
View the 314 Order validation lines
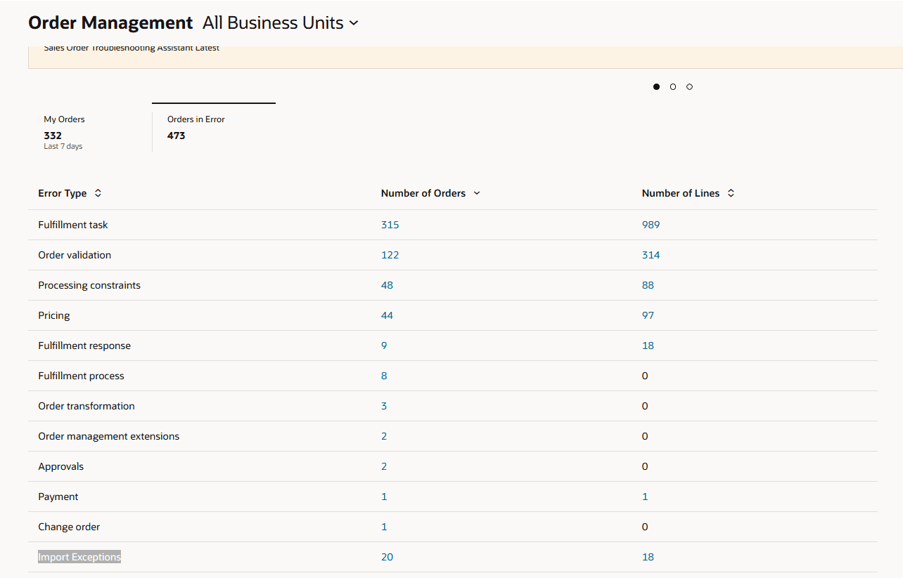click(651, 255)
